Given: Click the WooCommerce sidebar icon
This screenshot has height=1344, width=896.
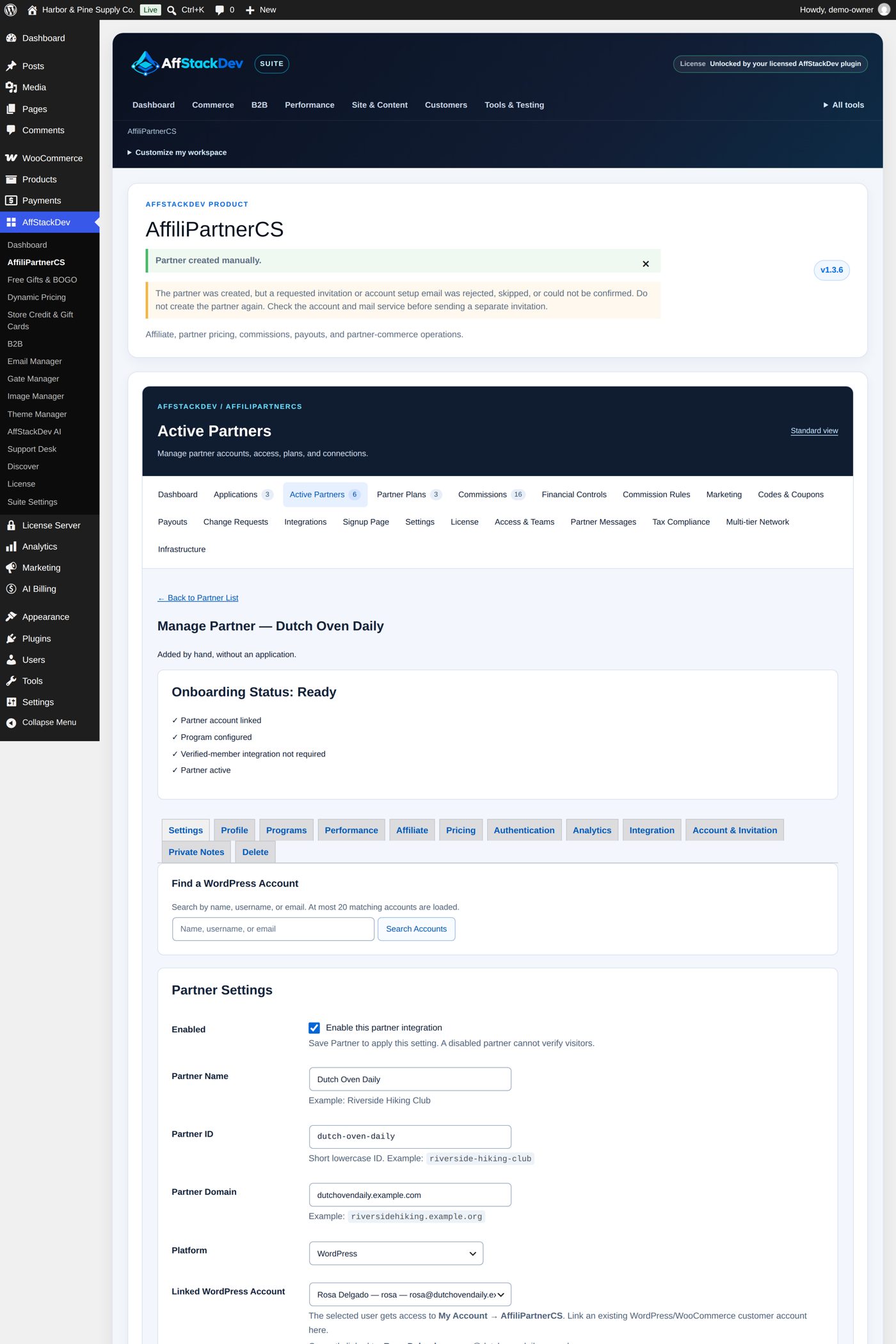Looking at the screenshot, I should click(x=11, y=158).
